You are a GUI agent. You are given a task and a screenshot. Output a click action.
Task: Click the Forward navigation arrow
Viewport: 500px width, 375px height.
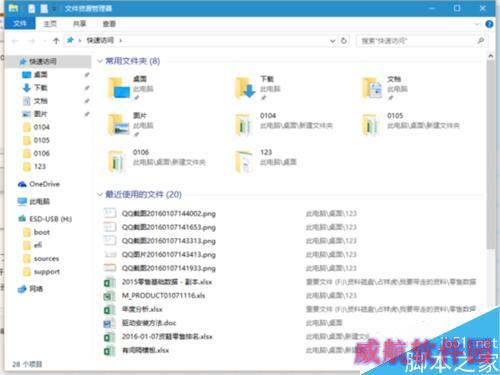point(32,41)
